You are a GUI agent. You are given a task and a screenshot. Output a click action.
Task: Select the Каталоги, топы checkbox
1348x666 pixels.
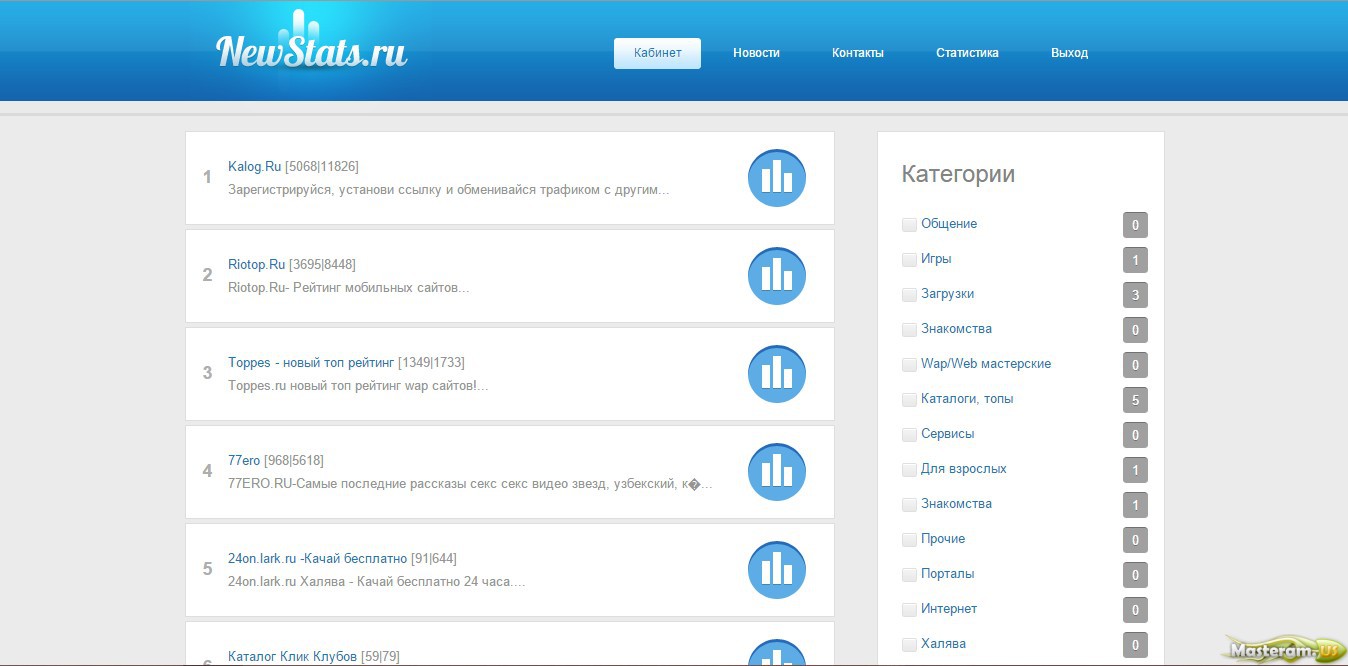(909, 400)
